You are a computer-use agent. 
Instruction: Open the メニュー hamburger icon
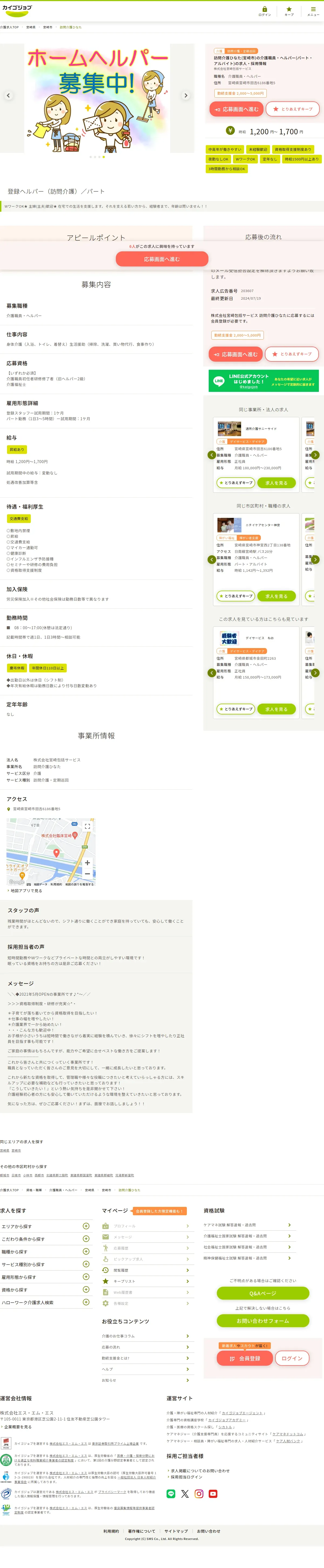(313, 11)
